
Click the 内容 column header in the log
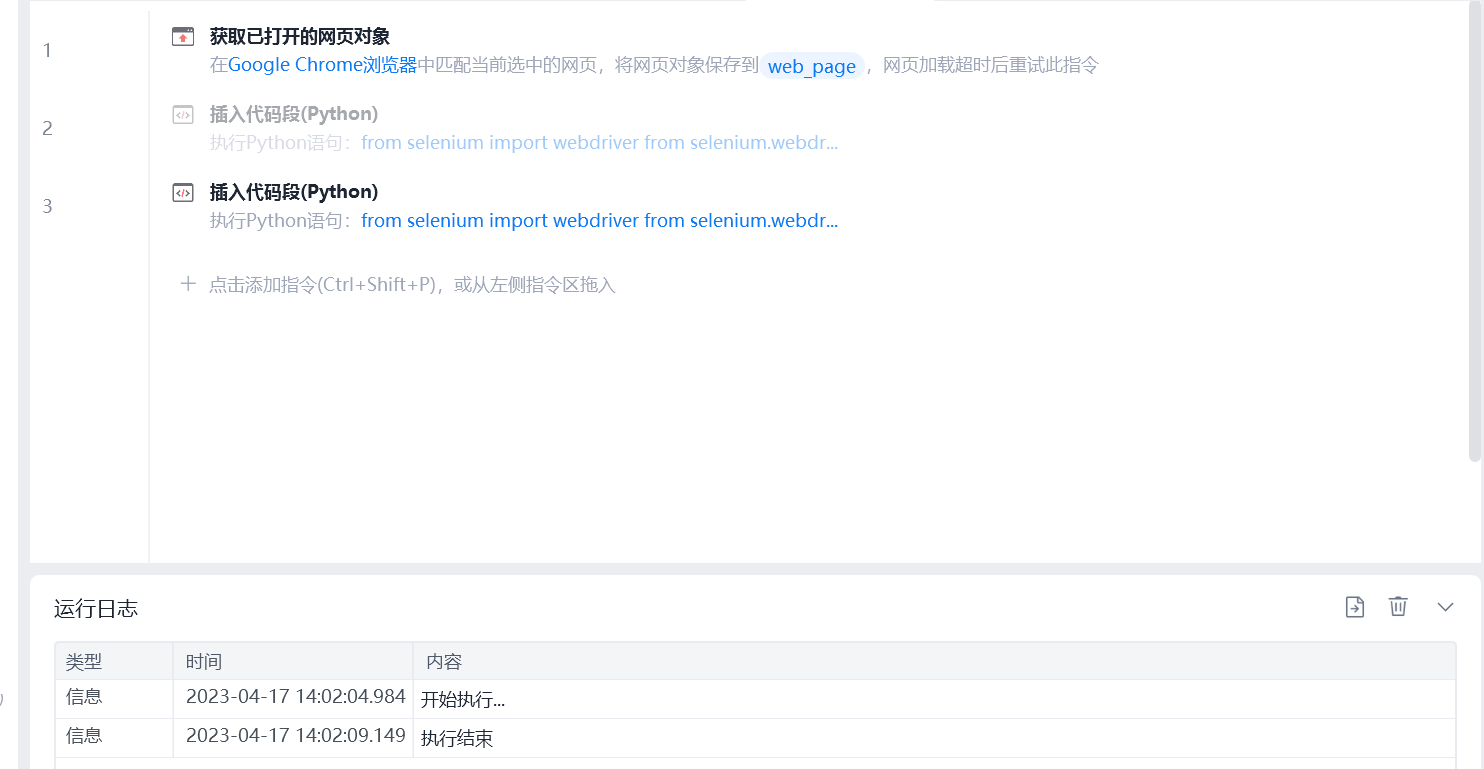point(444,662)
